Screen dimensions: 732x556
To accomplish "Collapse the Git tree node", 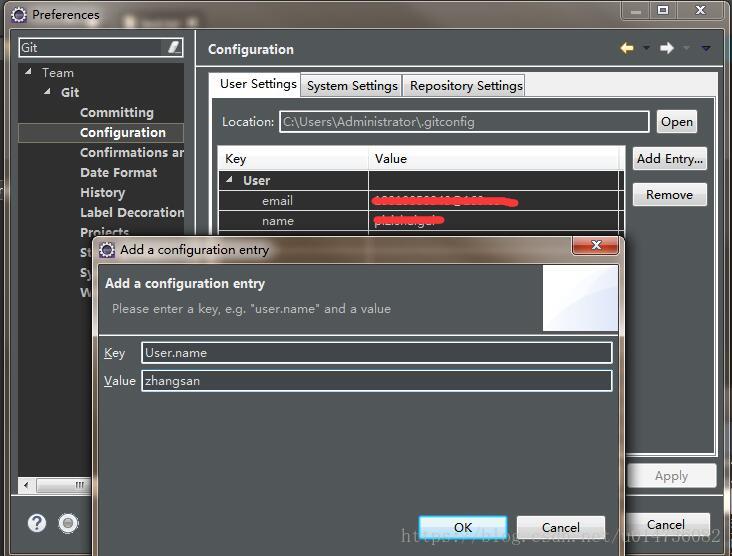I will tap(48, 91).
